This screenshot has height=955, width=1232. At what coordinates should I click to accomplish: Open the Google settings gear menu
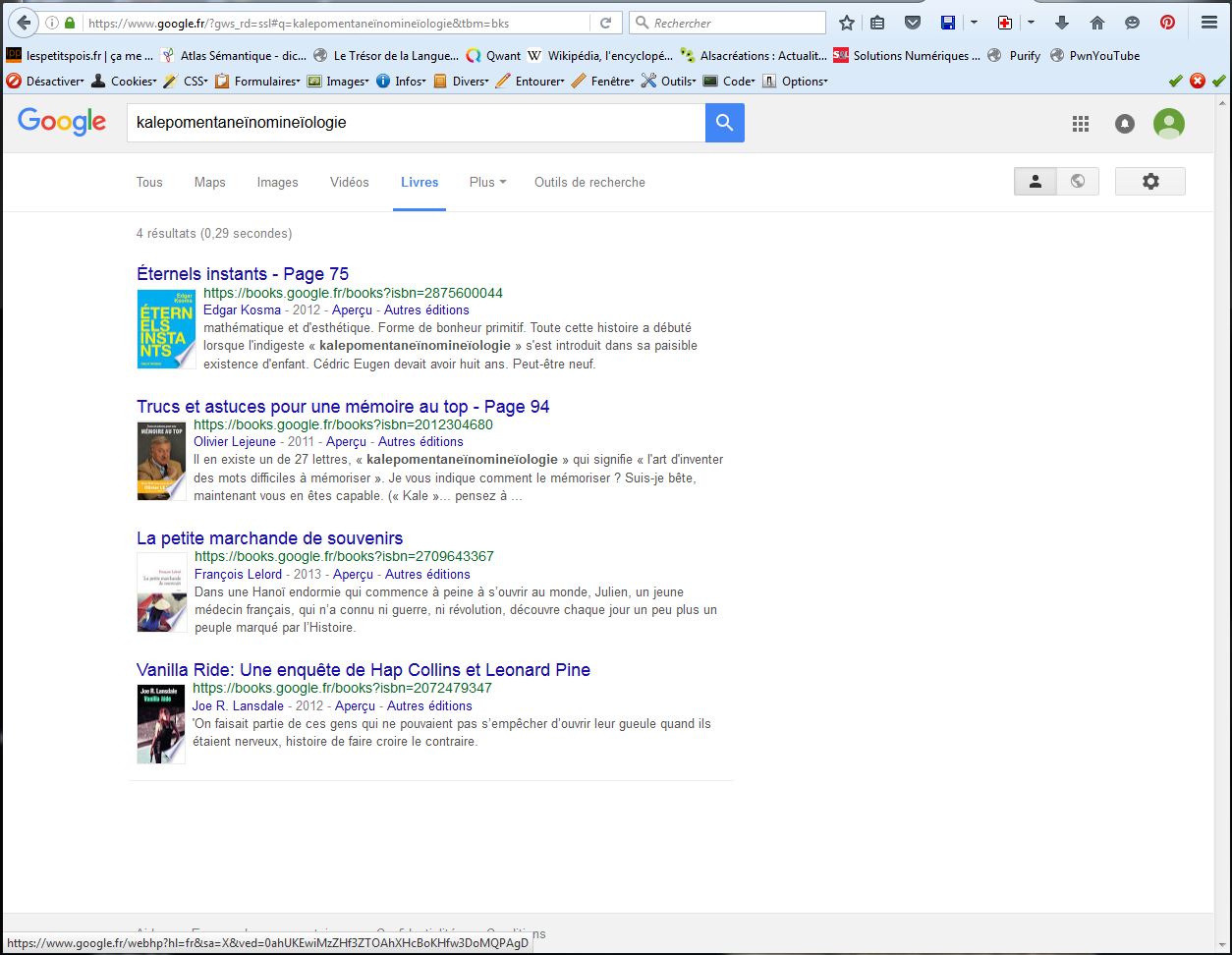pos(1150,182)
